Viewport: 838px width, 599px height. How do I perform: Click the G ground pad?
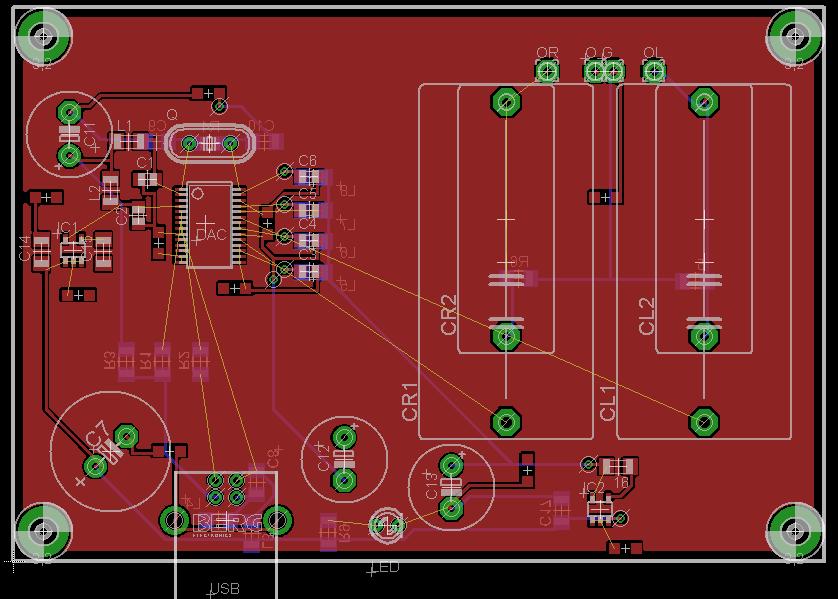(x=614, y=71)
